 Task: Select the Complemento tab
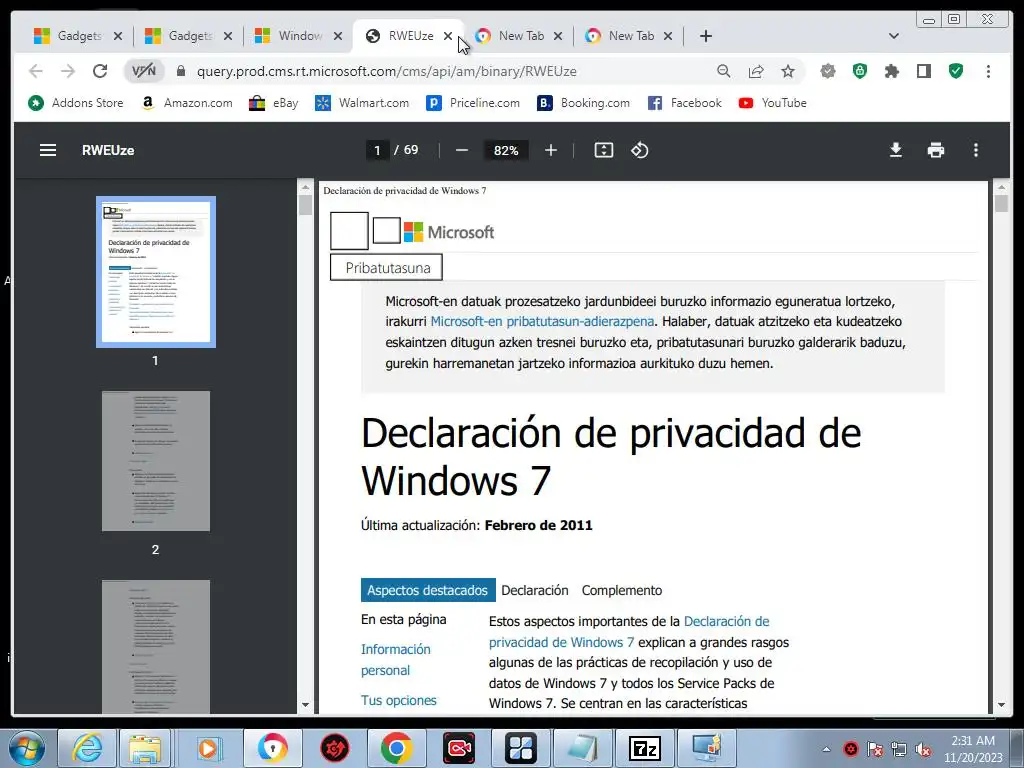pyautogui.click(x=622, y=590)
